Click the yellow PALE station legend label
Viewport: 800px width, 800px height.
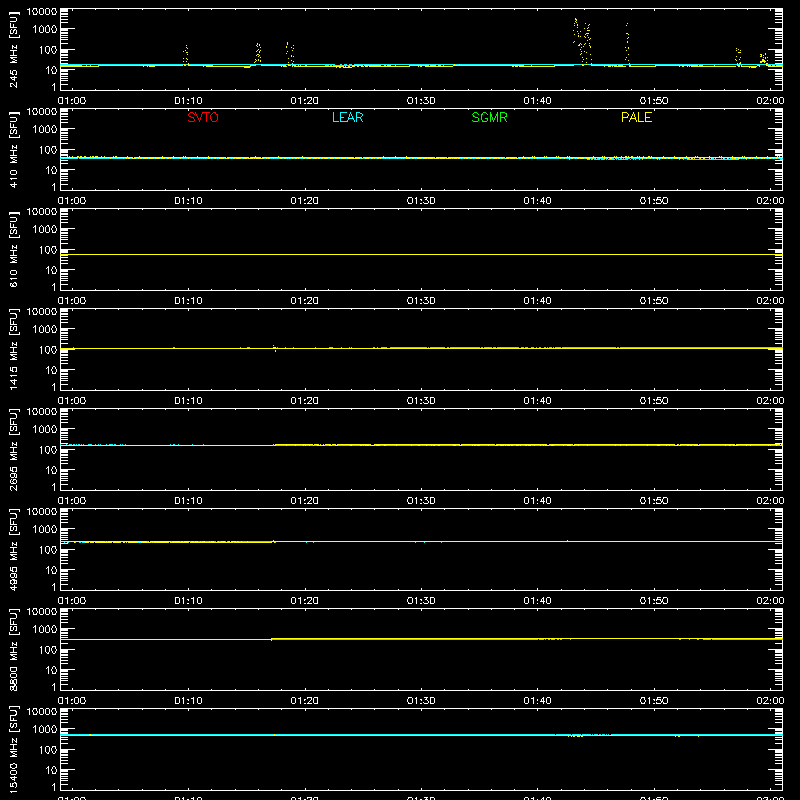tap(636, 117)
